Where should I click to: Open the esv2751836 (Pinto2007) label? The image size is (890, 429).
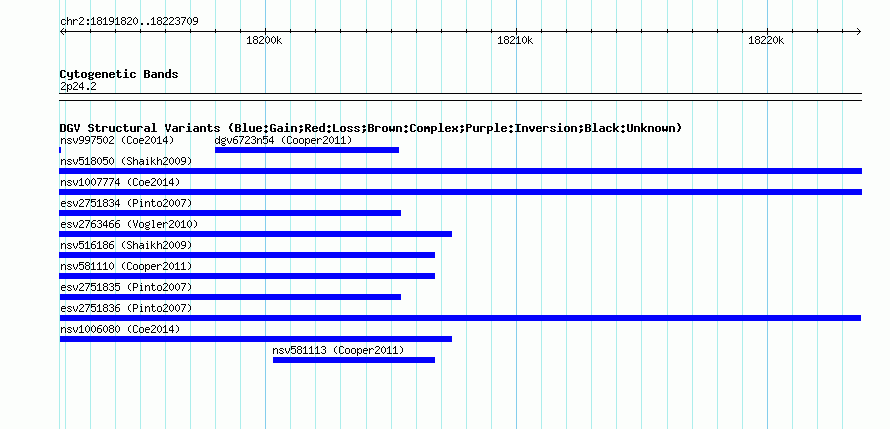126,308
